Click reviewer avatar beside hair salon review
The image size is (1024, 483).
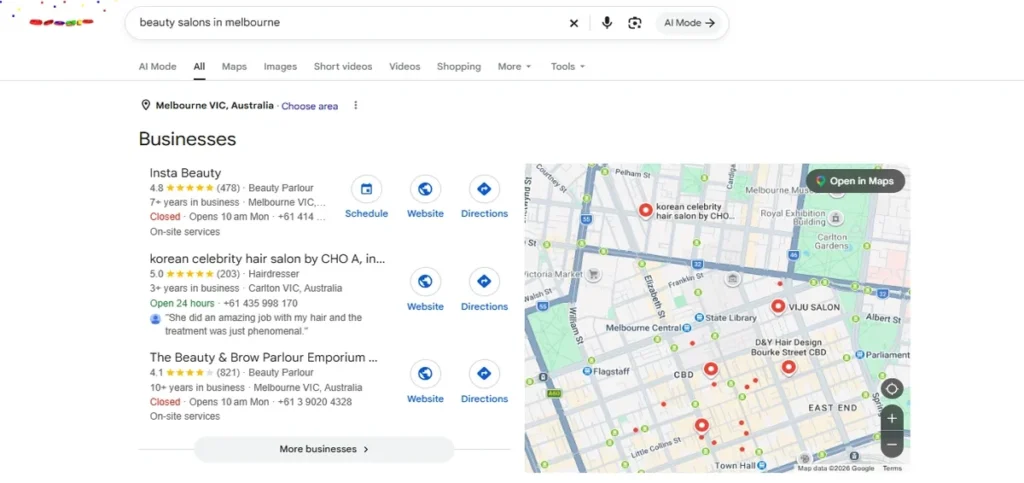(155, 319)
